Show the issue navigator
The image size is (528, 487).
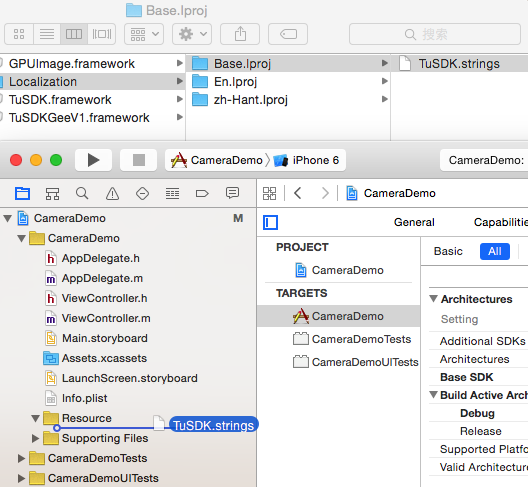(x=112, y=193)
